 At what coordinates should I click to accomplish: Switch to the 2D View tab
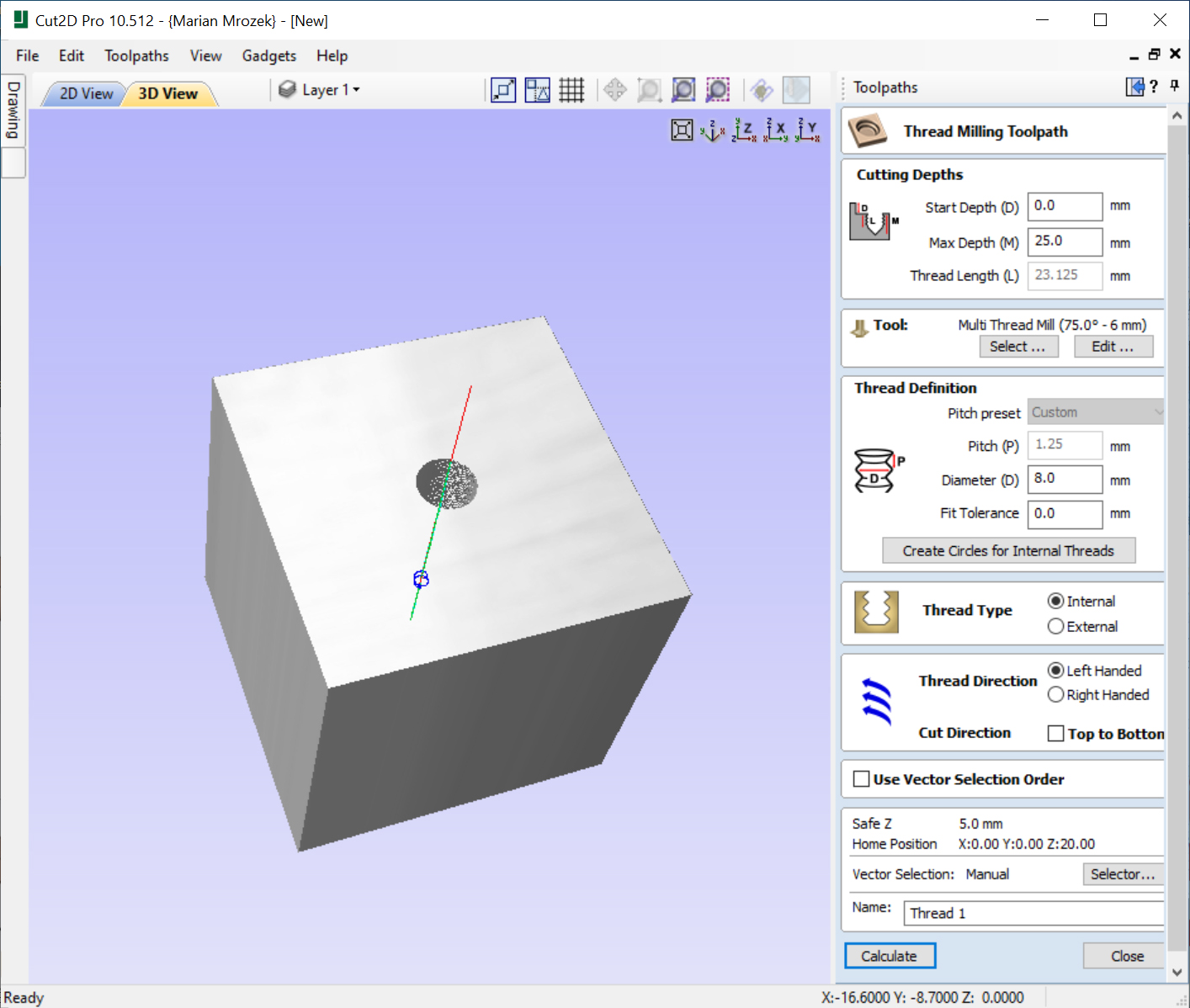(86, 93)
